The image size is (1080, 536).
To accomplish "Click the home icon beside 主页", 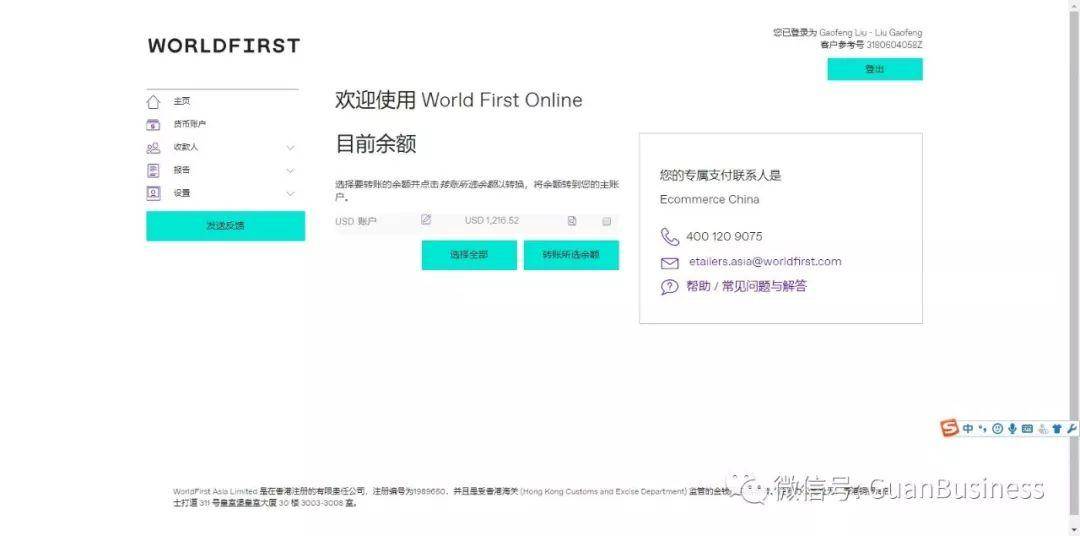I will [153, 102].
